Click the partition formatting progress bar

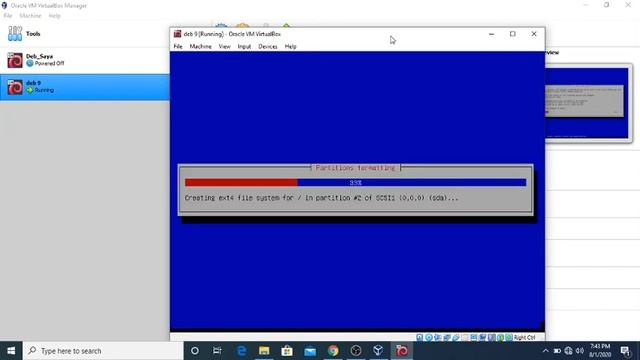point(356,182)
